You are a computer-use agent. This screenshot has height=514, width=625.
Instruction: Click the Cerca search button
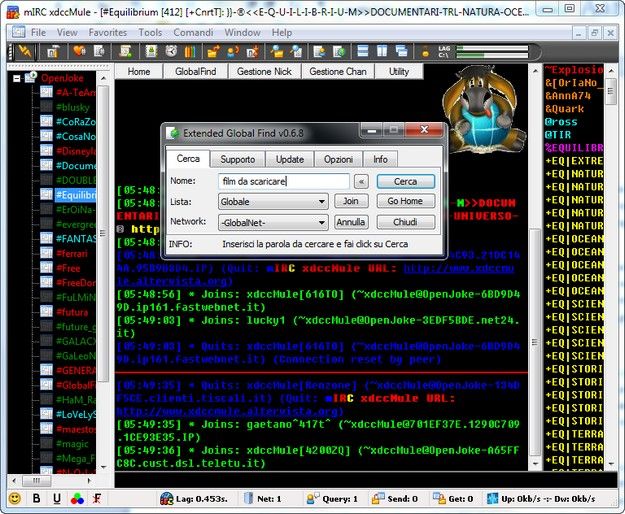click(x=405, y=182)
